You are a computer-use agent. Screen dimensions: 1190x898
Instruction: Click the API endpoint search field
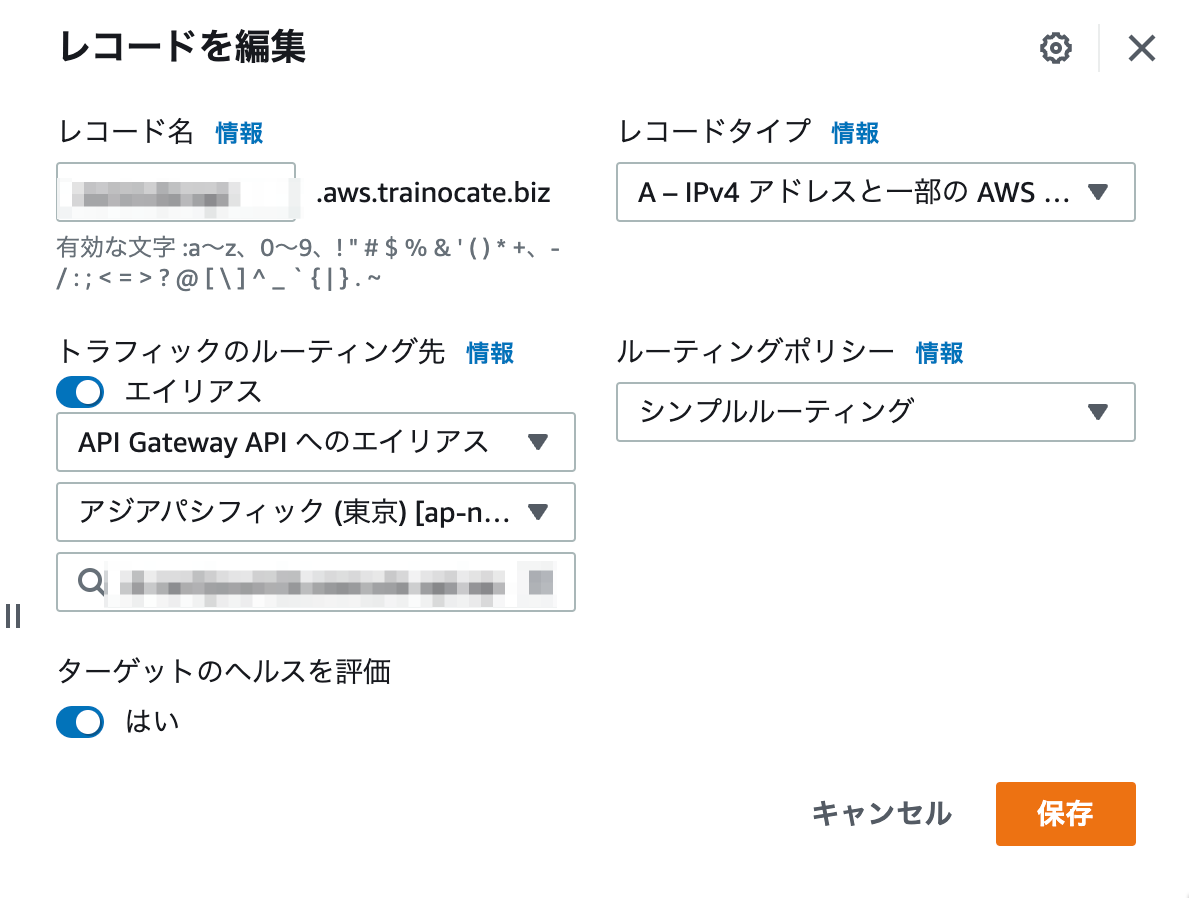point(316,582)
